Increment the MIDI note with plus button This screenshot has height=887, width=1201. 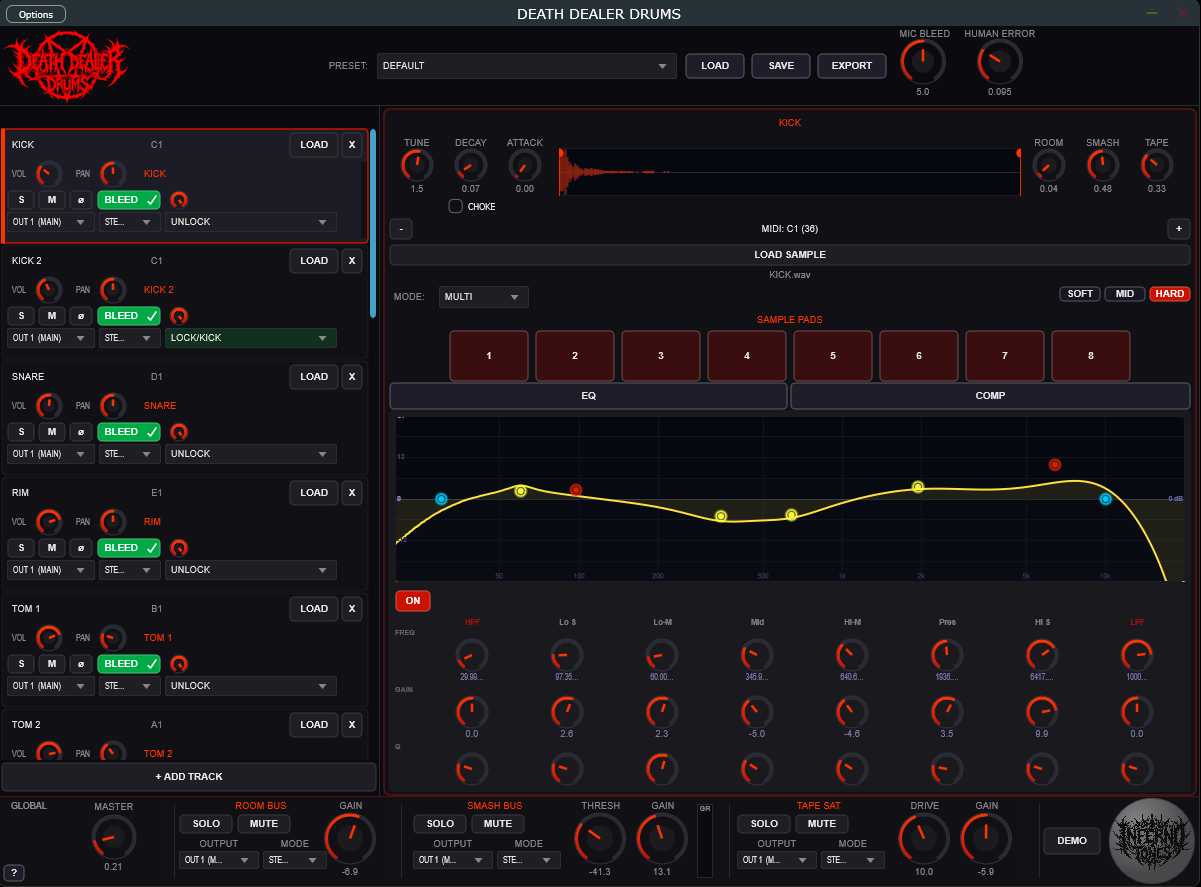[1179, 229]
